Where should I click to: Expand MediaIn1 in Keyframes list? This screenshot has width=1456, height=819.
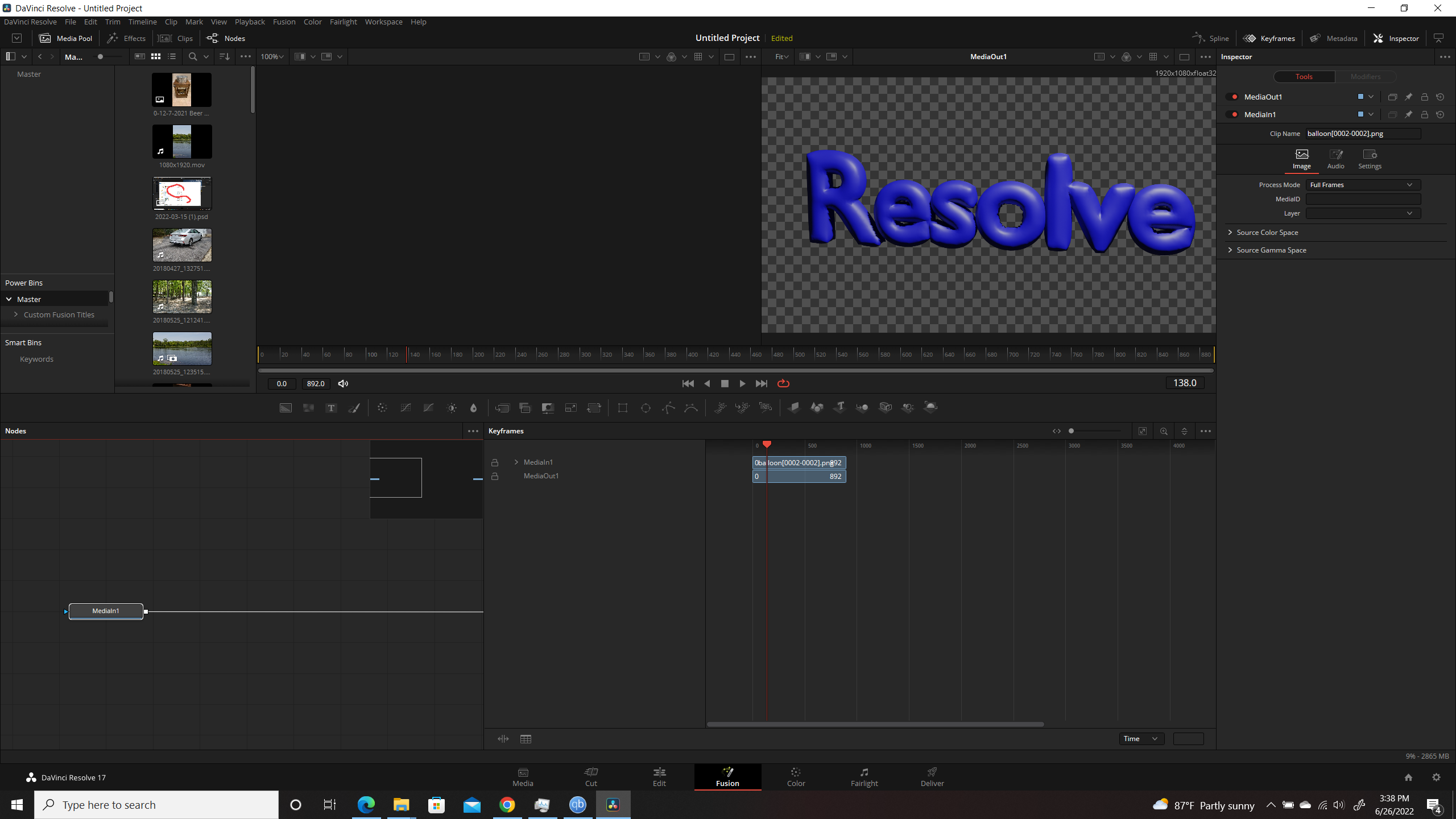click(x=516, y=462)
